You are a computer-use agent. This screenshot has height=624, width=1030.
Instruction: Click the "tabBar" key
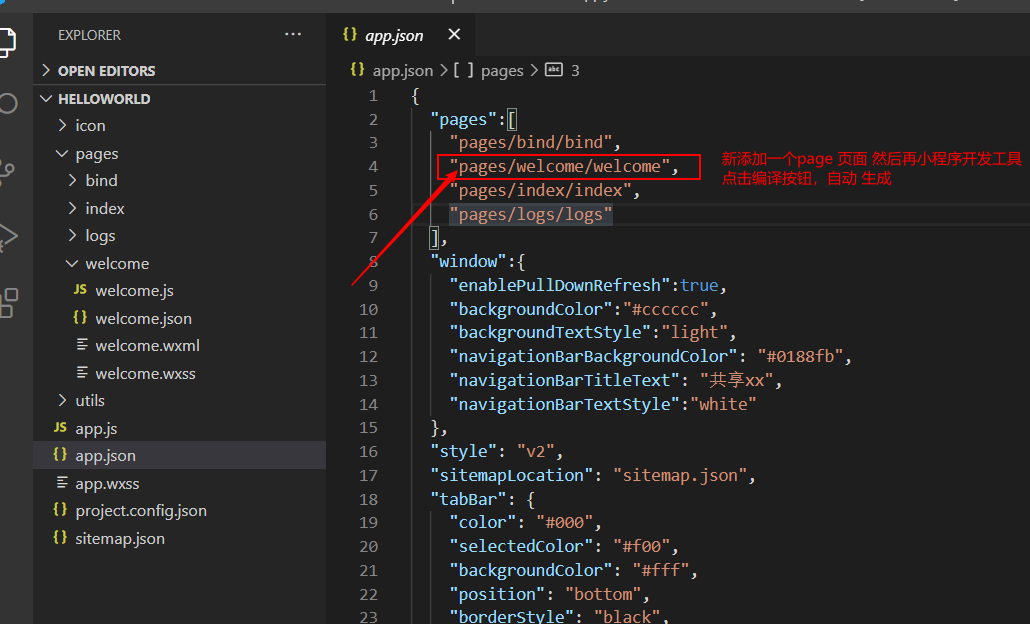pos(468,500)
